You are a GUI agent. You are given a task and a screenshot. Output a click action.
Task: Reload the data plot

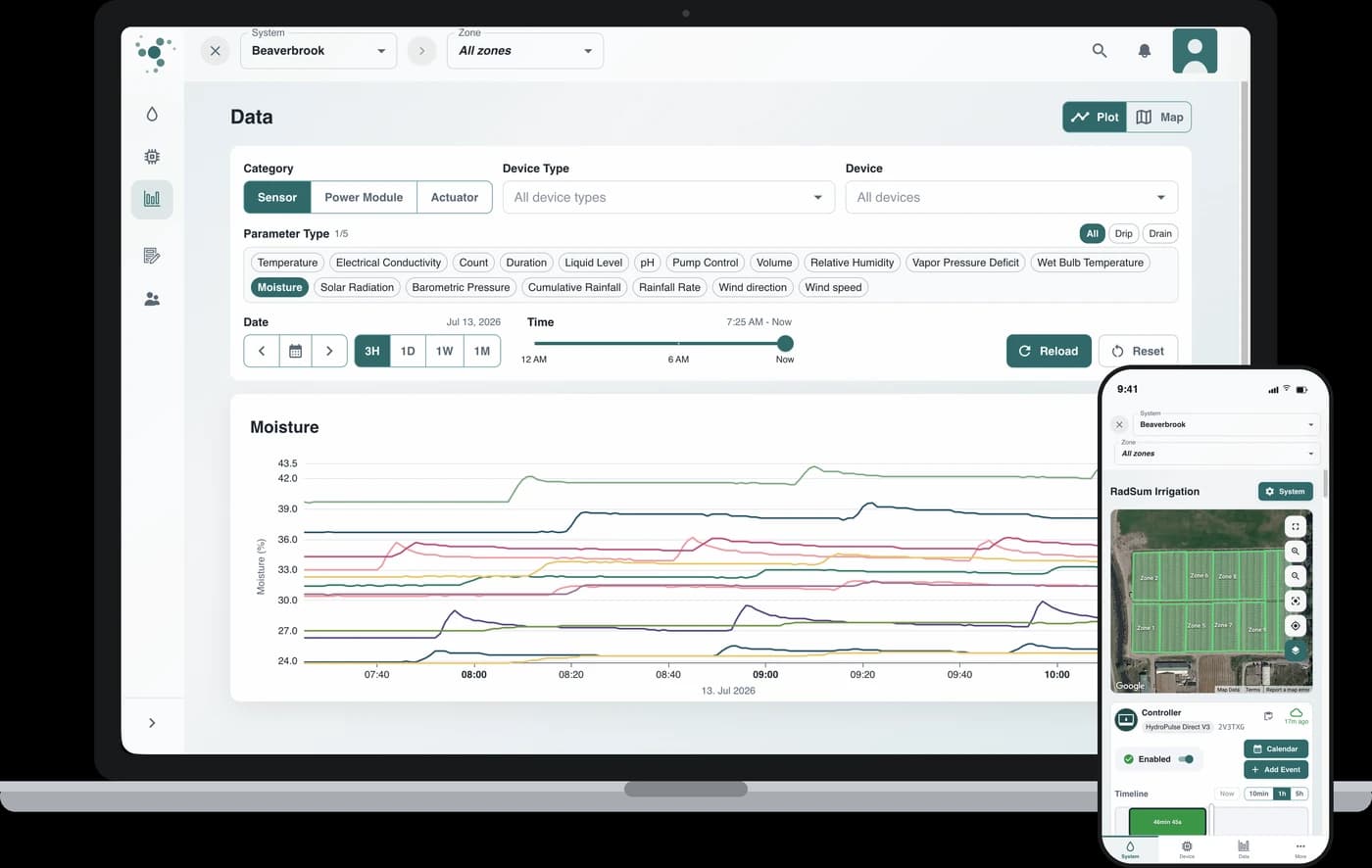tap(1049, 351)
